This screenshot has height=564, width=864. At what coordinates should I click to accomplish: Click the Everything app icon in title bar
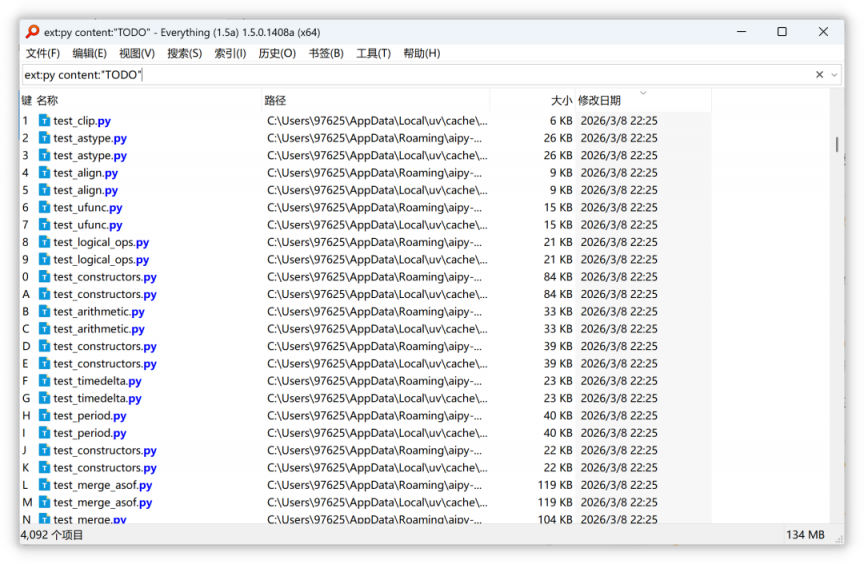coord(33,32)
